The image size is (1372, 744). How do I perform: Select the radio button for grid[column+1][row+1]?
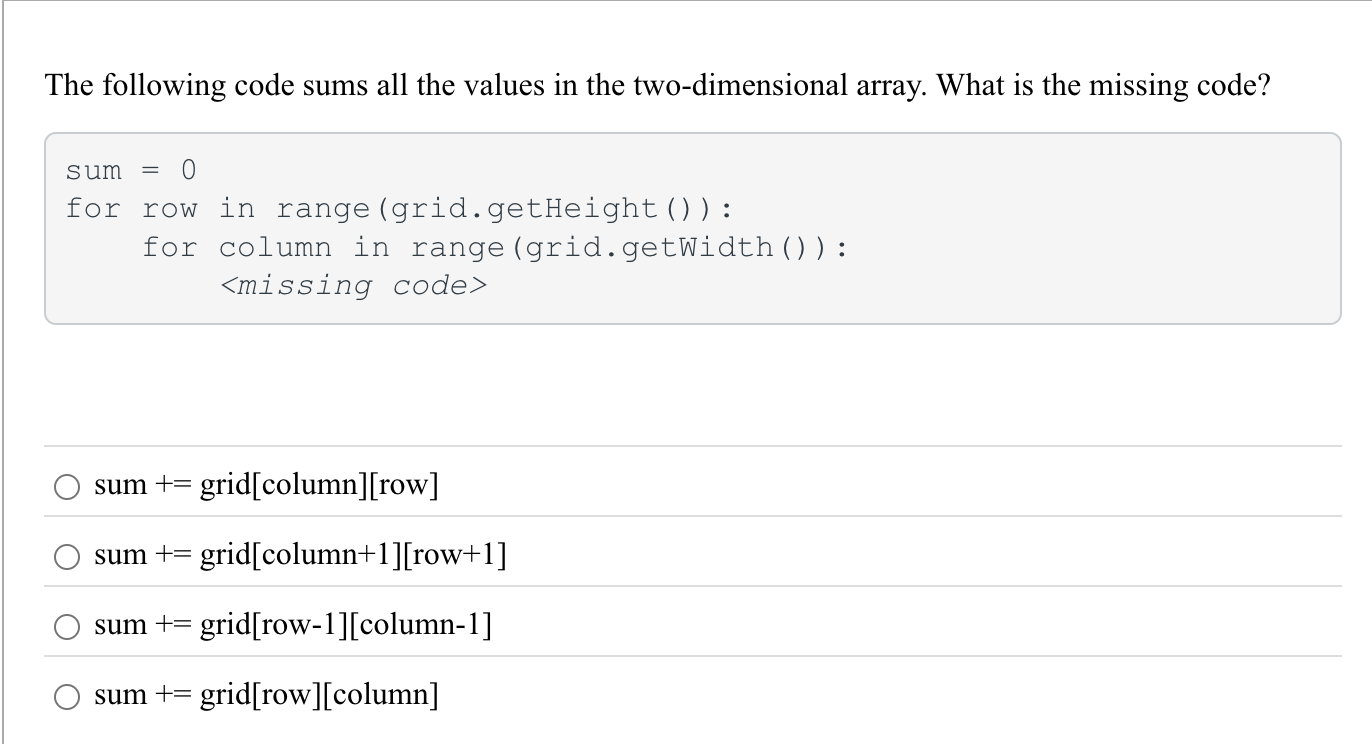[67, 557]
